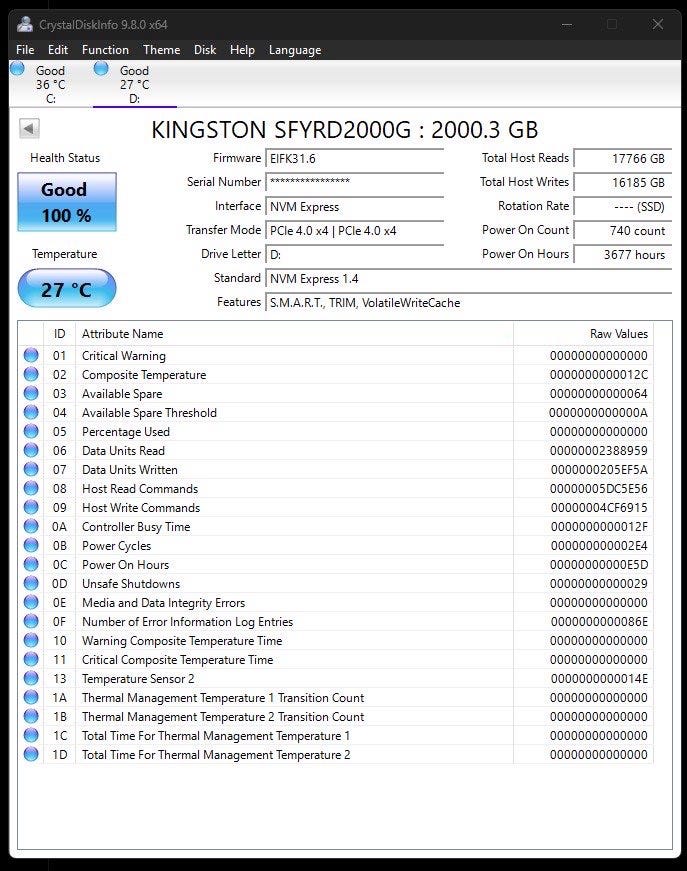Click Total Host Reads value 17766 GB
This screenshot has height=871, width=687.
[623, 158]
